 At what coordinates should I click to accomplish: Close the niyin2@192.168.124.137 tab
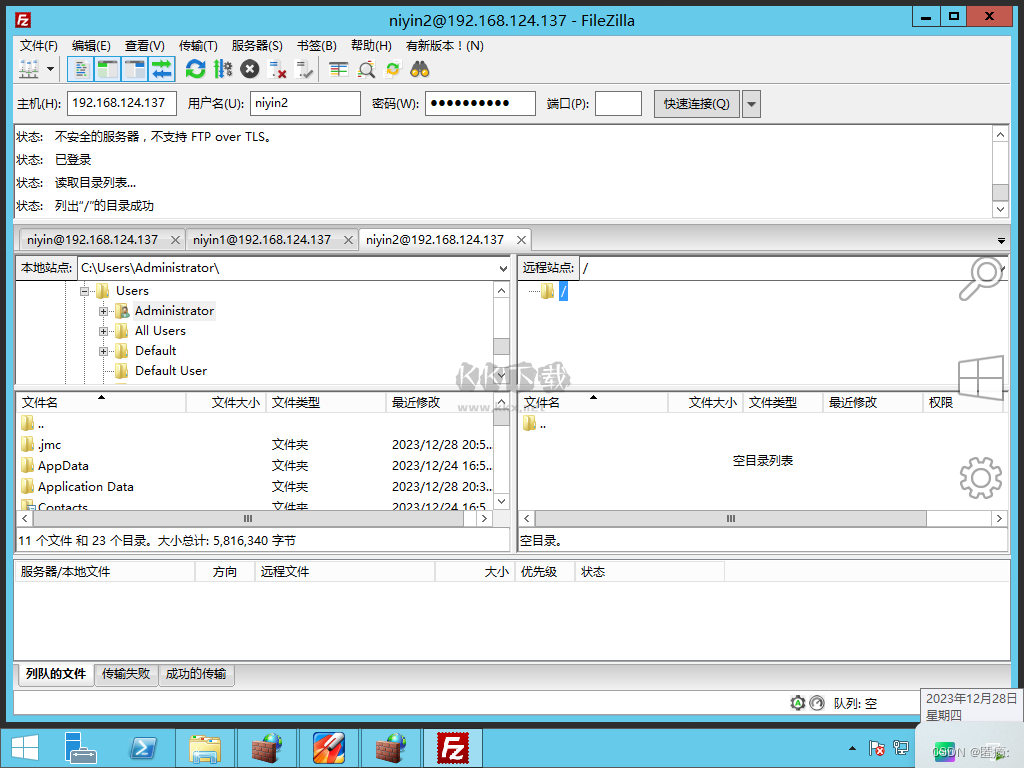(x=521, y=240)
